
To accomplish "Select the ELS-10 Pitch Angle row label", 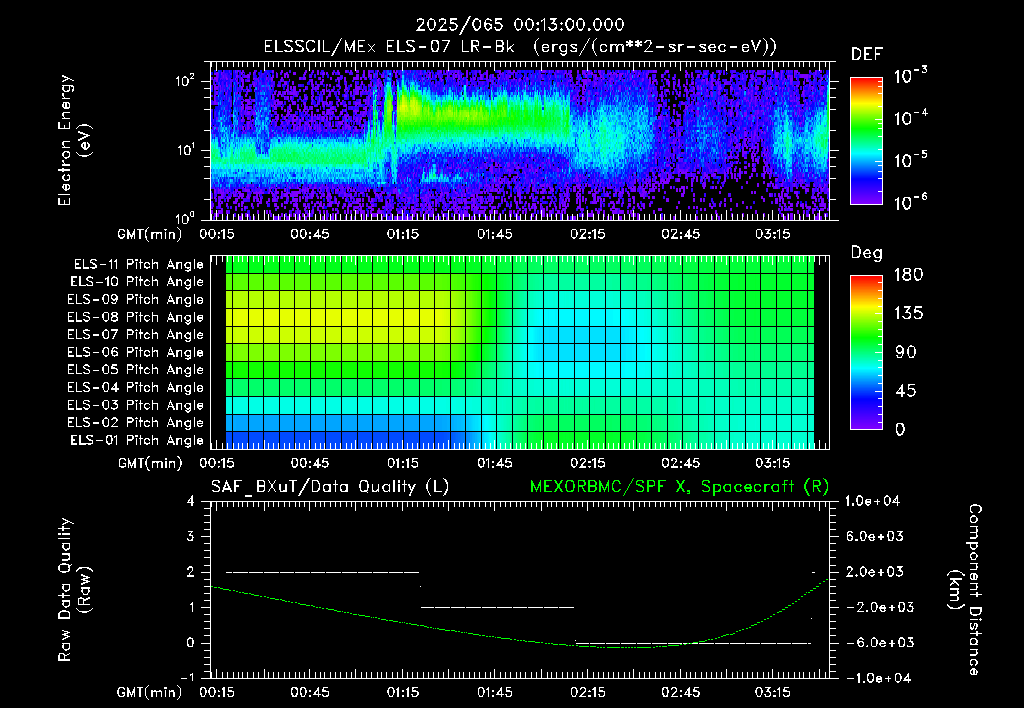I will 136,282.
